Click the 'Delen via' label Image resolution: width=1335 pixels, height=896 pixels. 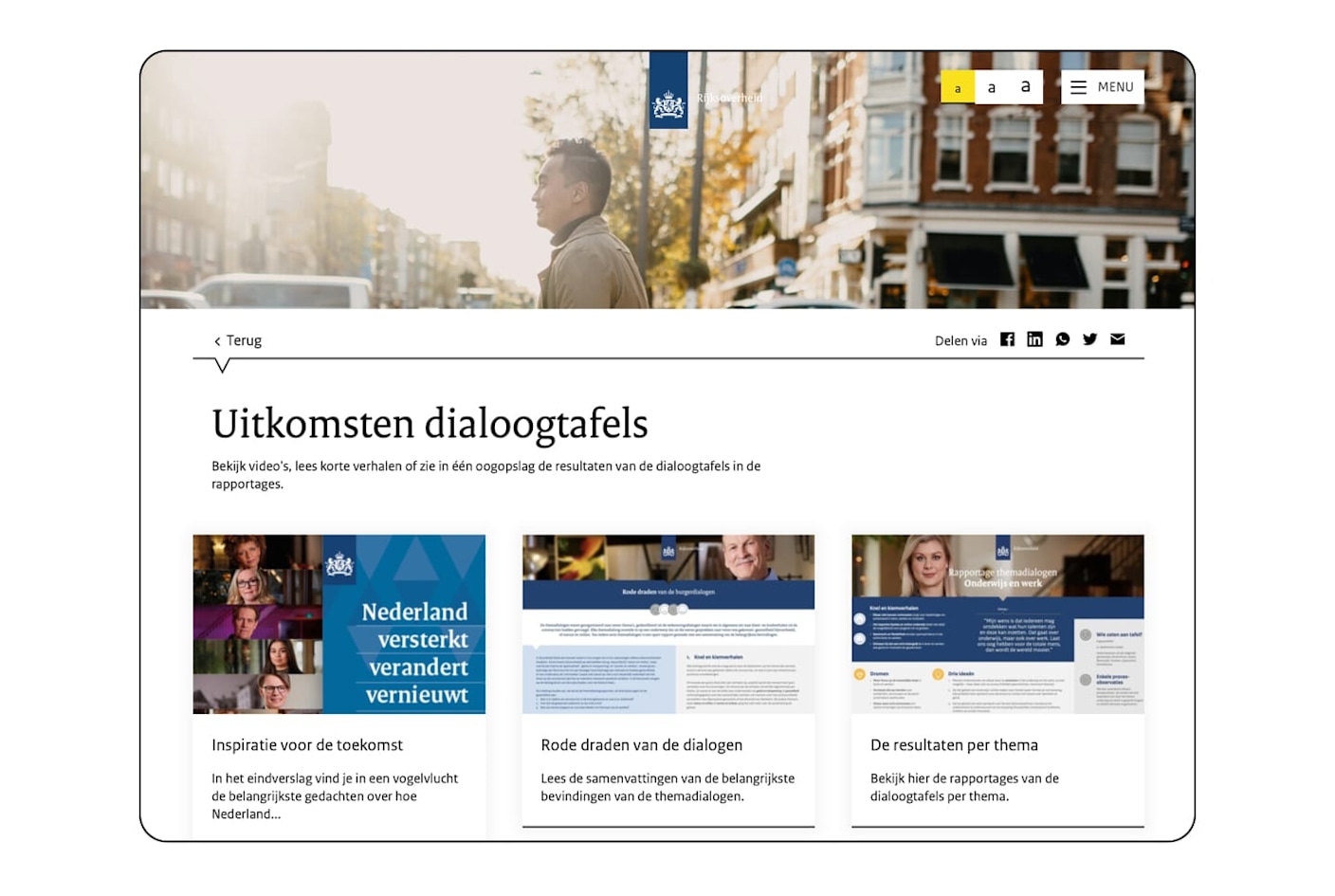[x=960, y=340]
